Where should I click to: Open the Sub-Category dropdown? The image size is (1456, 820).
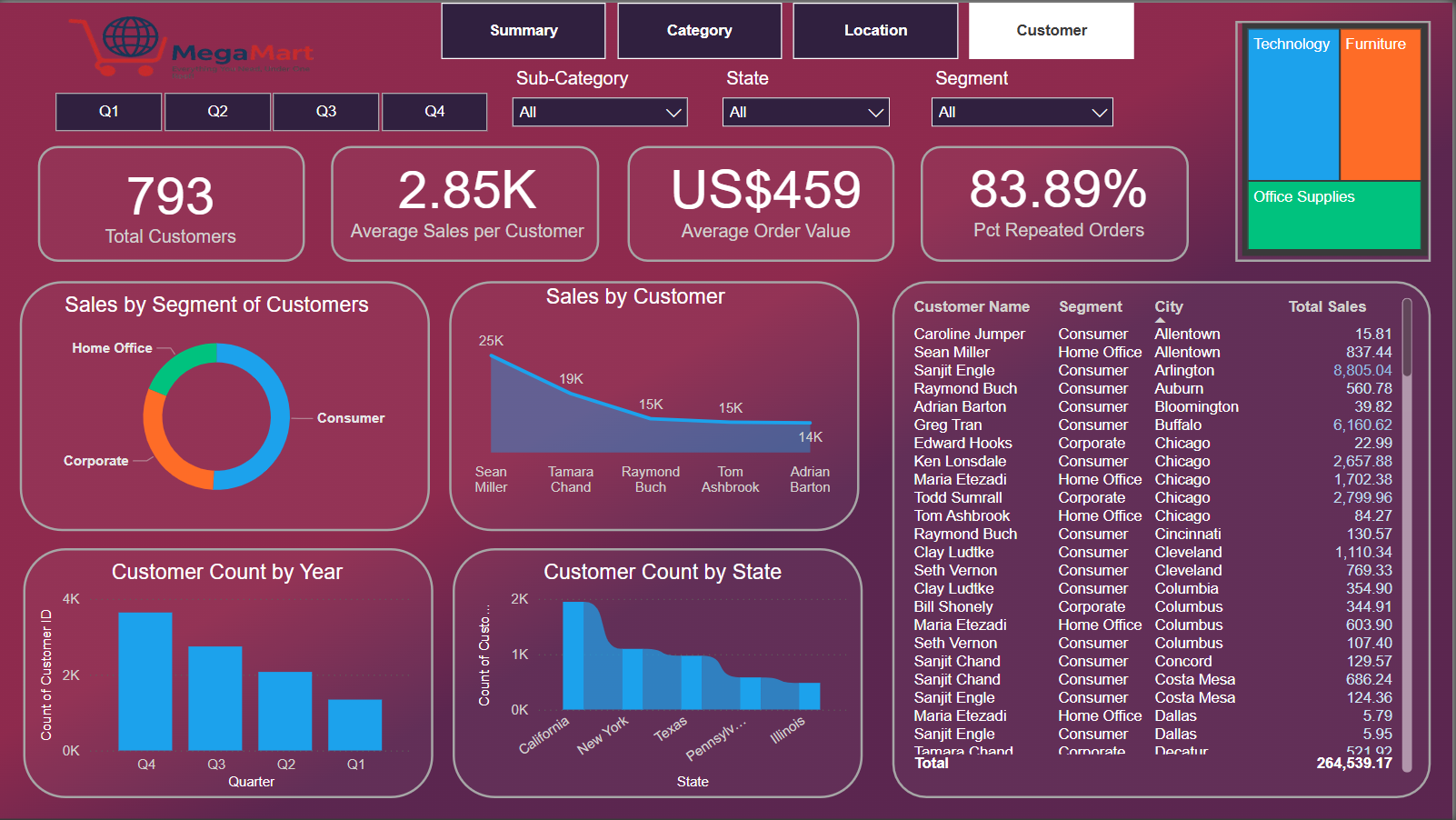click(x=599, y=112)
